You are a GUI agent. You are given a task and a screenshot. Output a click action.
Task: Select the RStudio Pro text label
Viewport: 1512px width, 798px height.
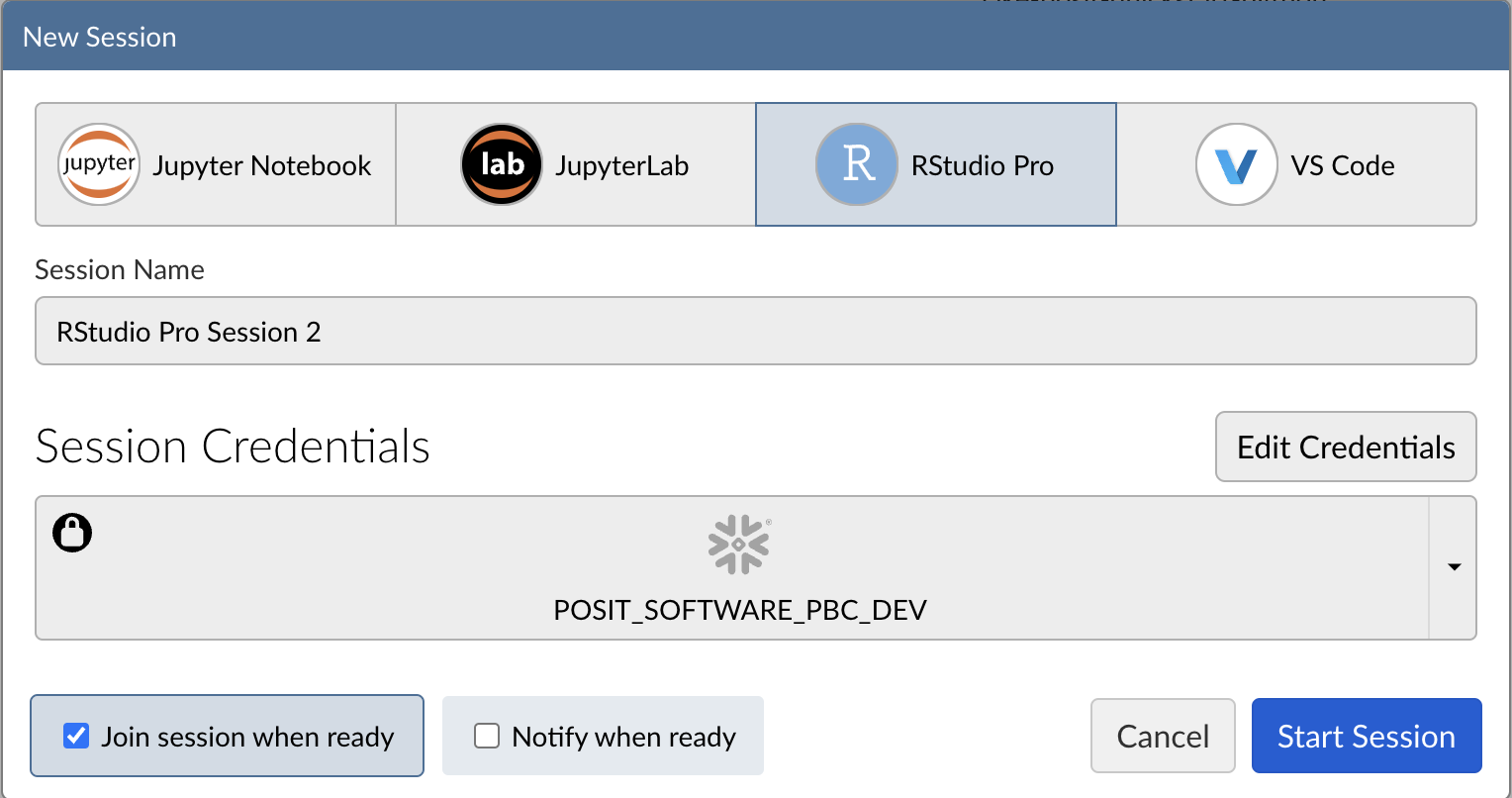pos(982,165)
